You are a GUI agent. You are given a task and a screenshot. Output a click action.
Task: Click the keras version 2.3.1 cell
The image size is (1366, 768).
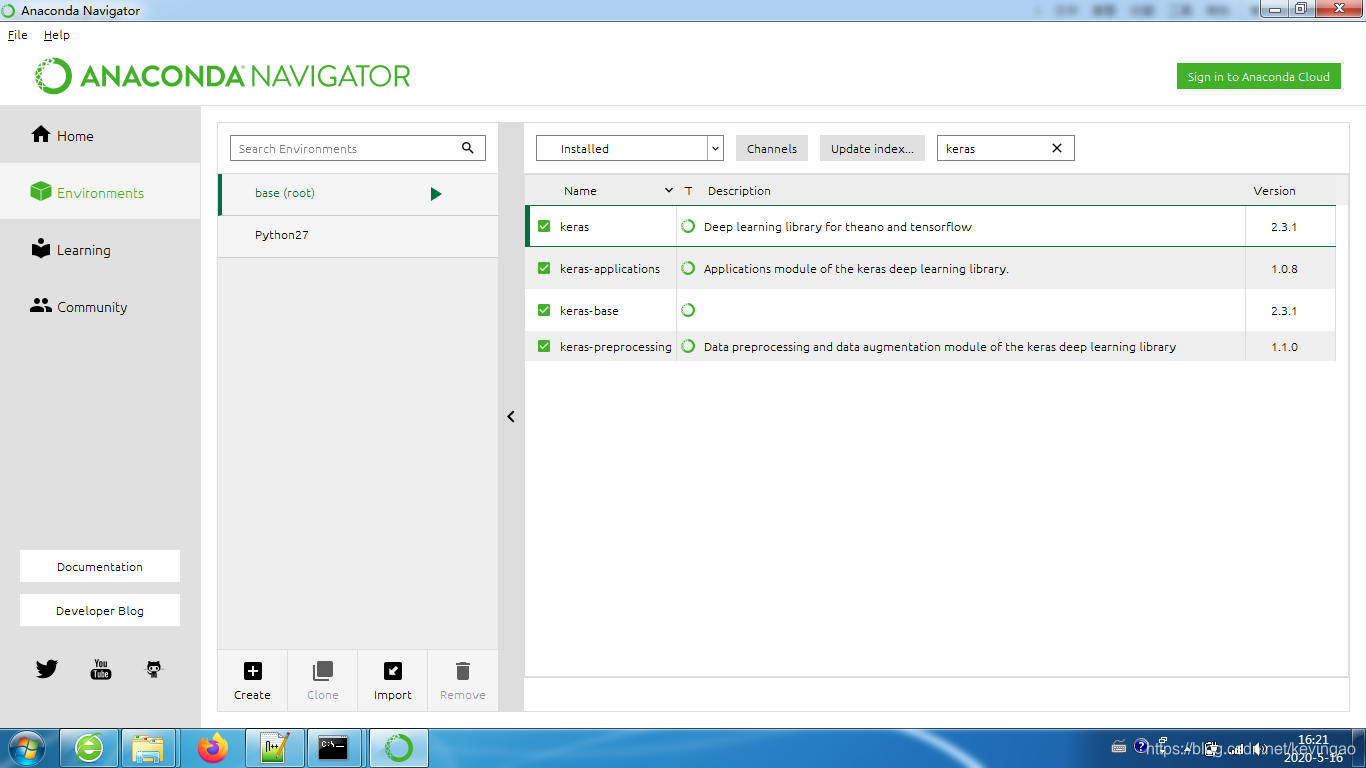1284,227
